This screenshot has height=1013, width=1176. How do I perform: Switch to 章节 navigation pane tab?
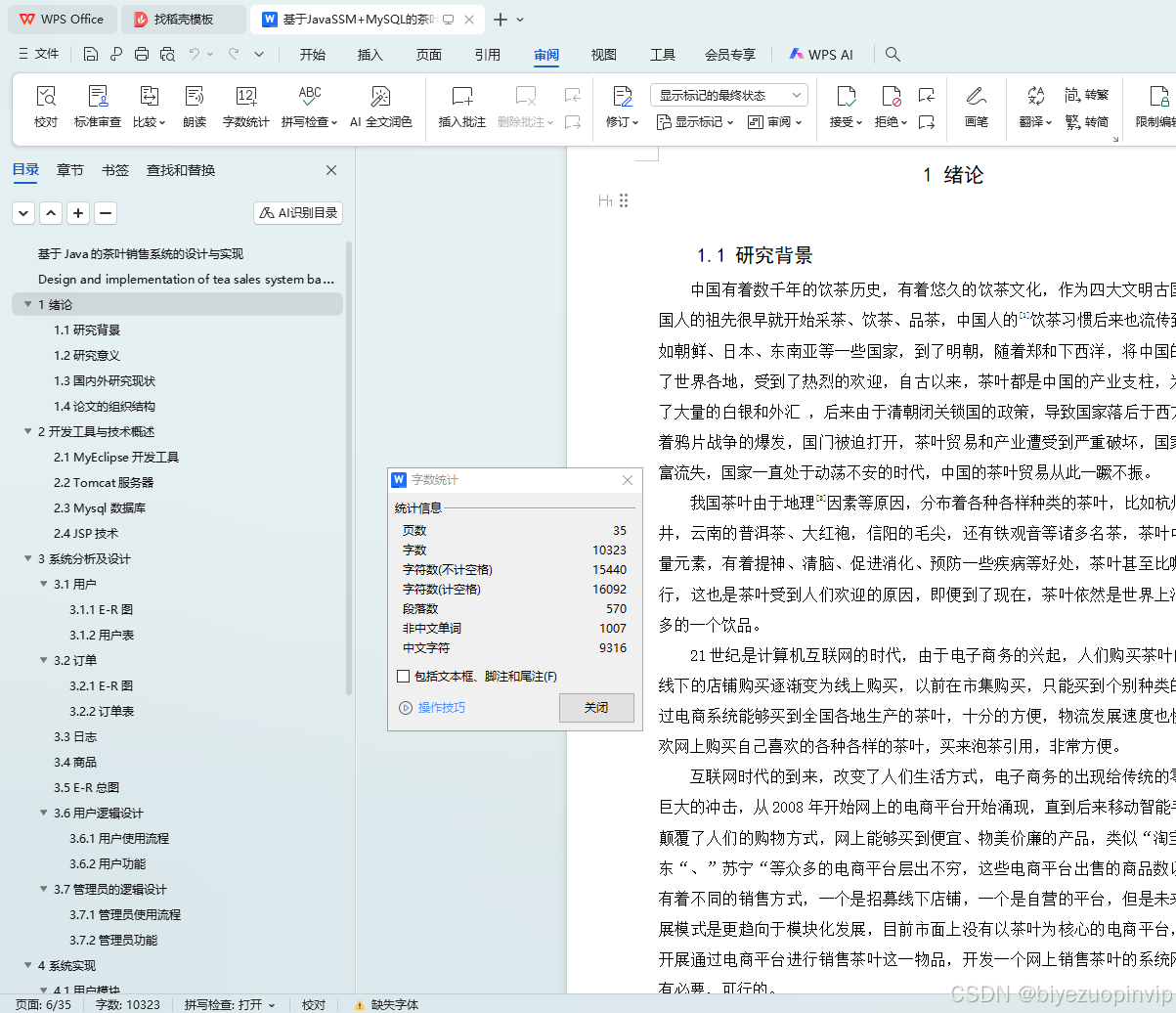pyautogui.click(x=70, y=170)
